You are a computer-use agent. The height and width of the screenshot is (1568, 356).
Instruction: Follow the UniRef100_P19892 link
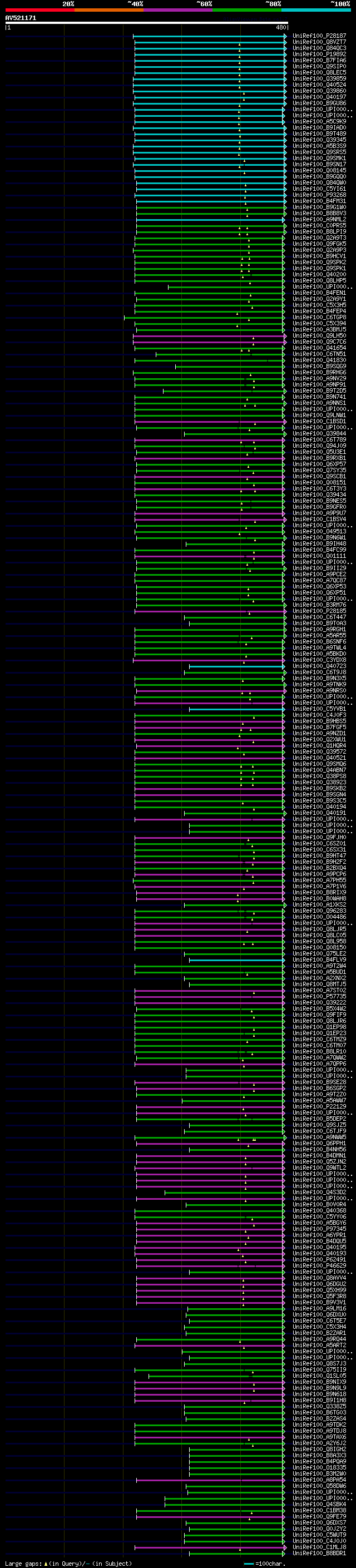tap(319, 54)
